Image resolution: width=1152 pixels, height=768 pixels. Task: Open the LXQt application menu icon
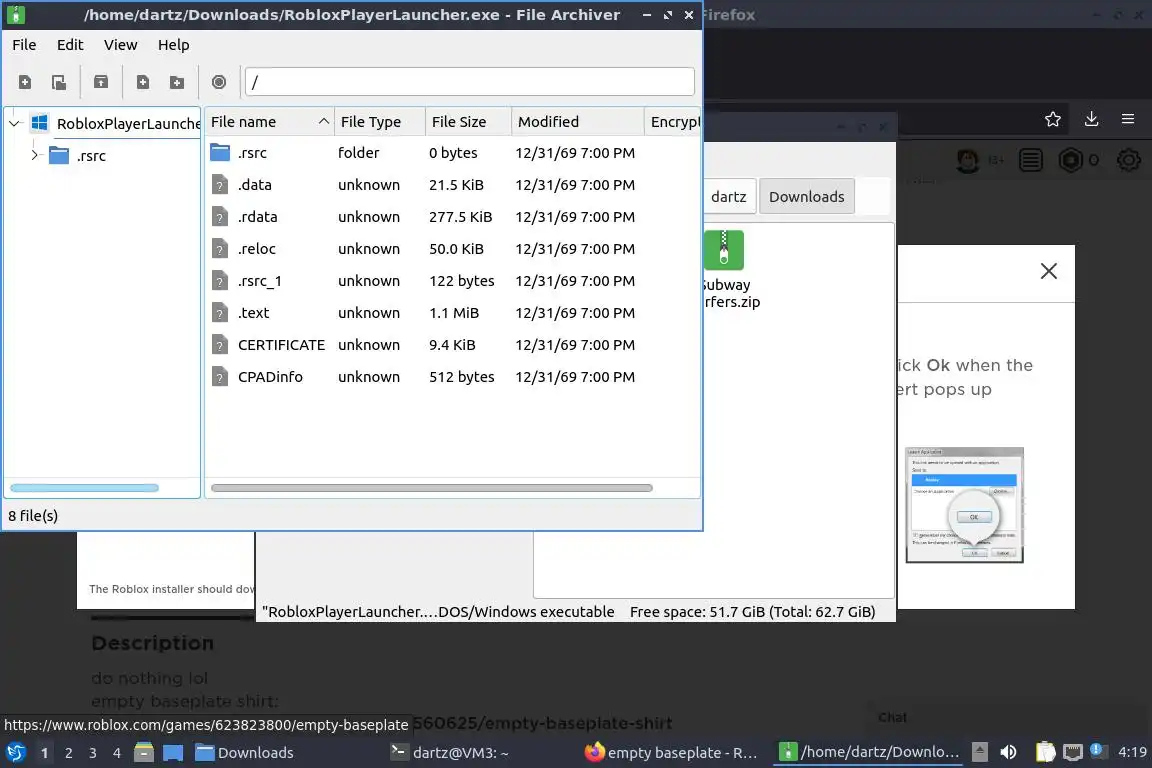[15, 753]
